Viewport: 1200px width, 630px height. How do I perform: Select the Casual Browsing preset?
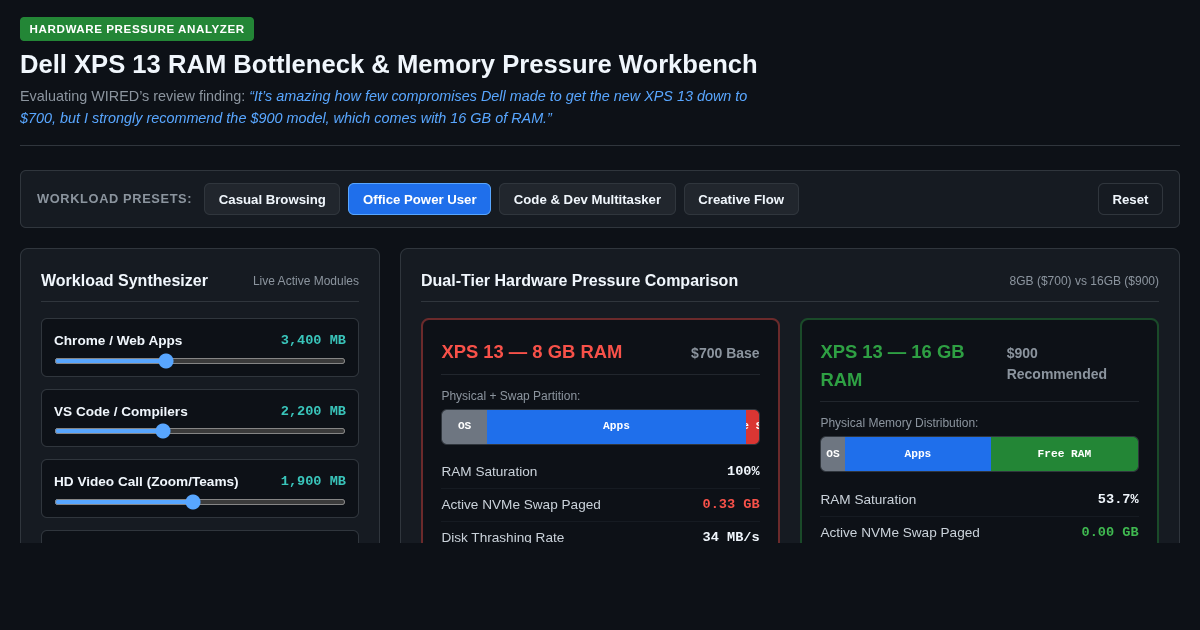click(x=272, y=199)
